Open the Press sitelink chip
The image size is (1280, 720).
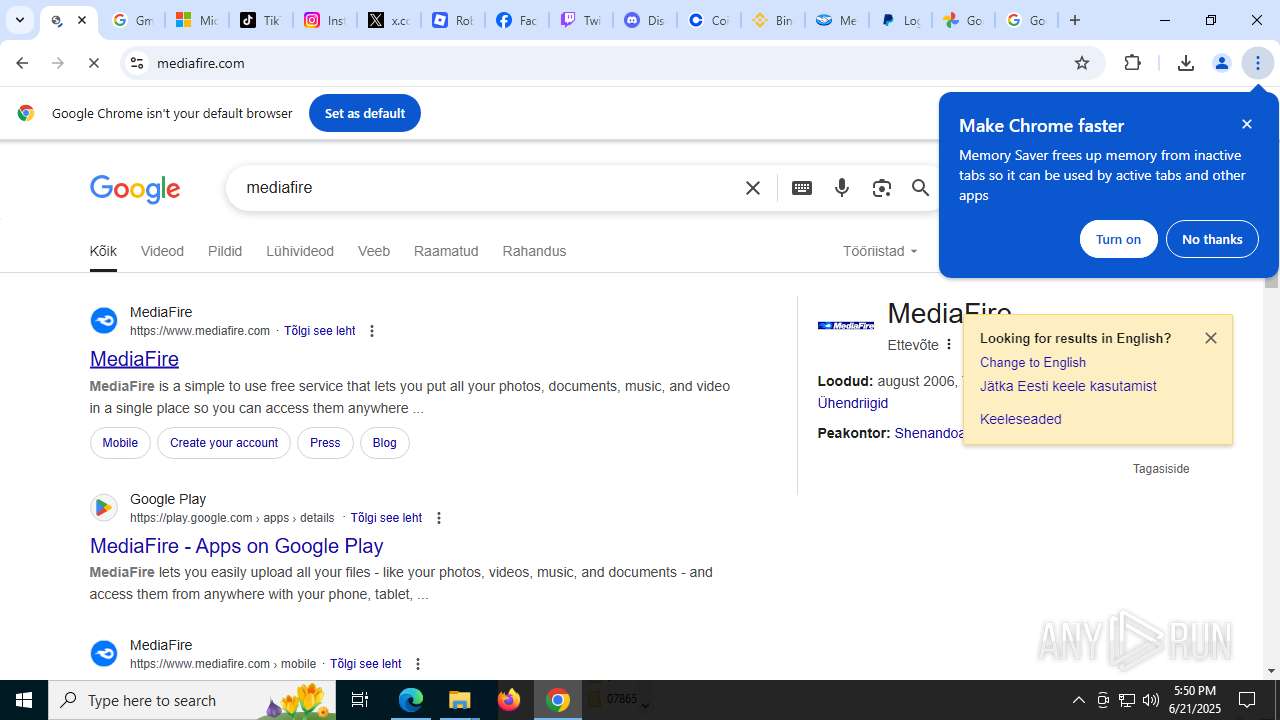325,443
